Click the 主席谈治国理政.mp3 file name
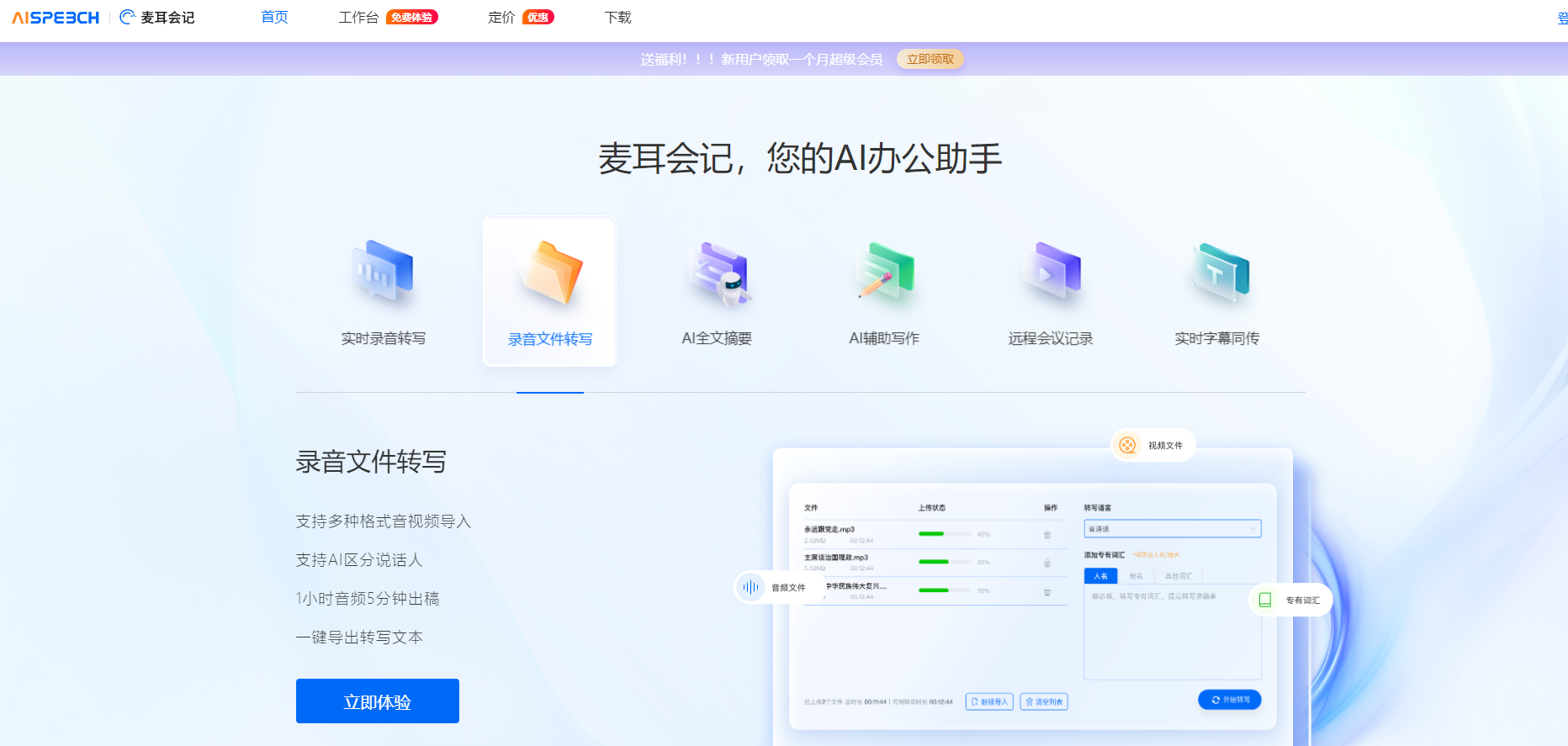This screenshot has width=1568, height=746. [836, 558]
